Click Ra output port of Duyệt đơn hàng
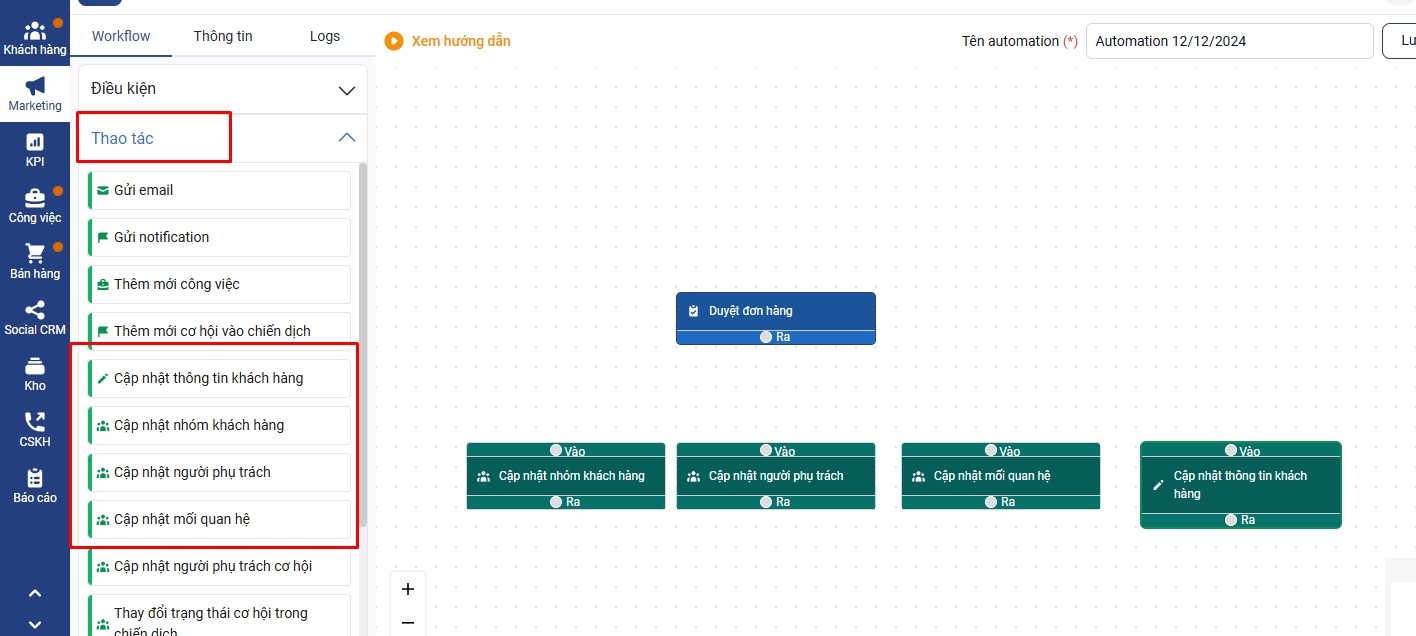 tap(766, 337)
